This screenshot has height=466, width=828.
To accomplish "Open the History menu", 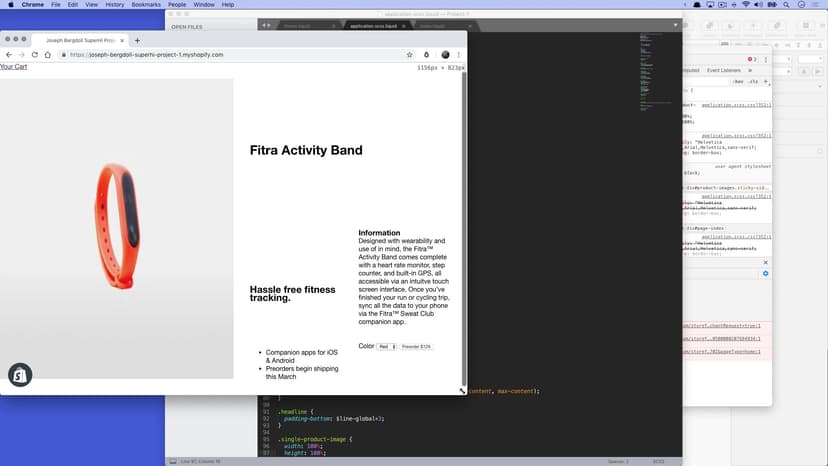I will point(115,5).
